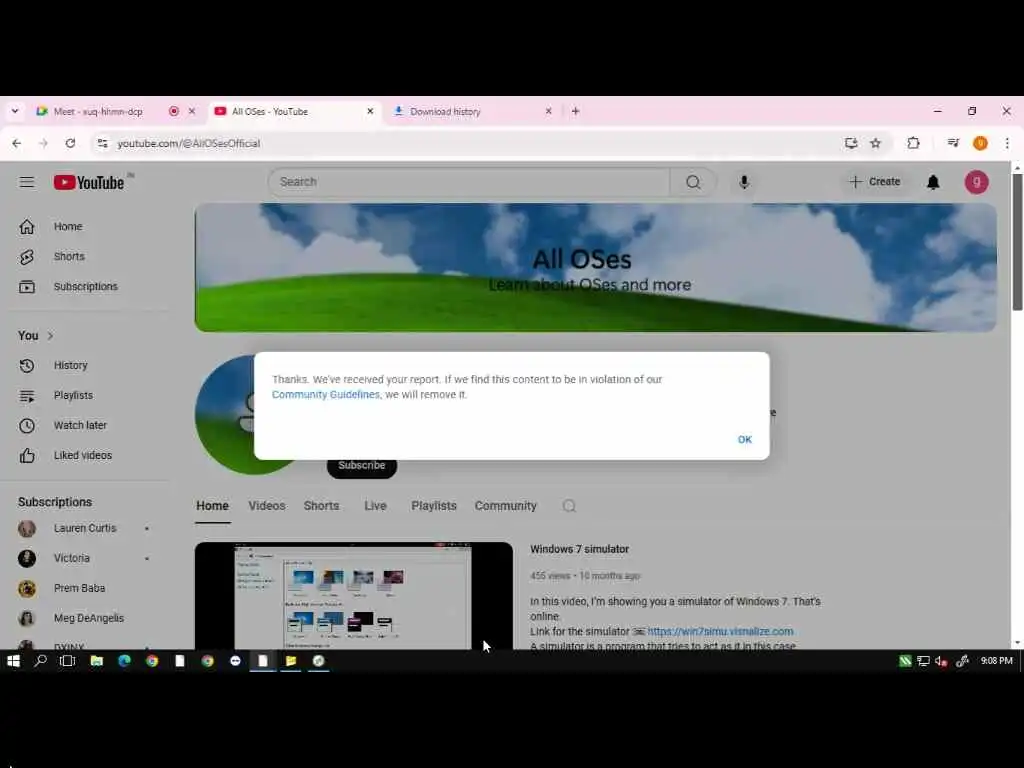1024x768 pixels.
Task: Open the Victoria subscription
Action: tap(72, 558)
